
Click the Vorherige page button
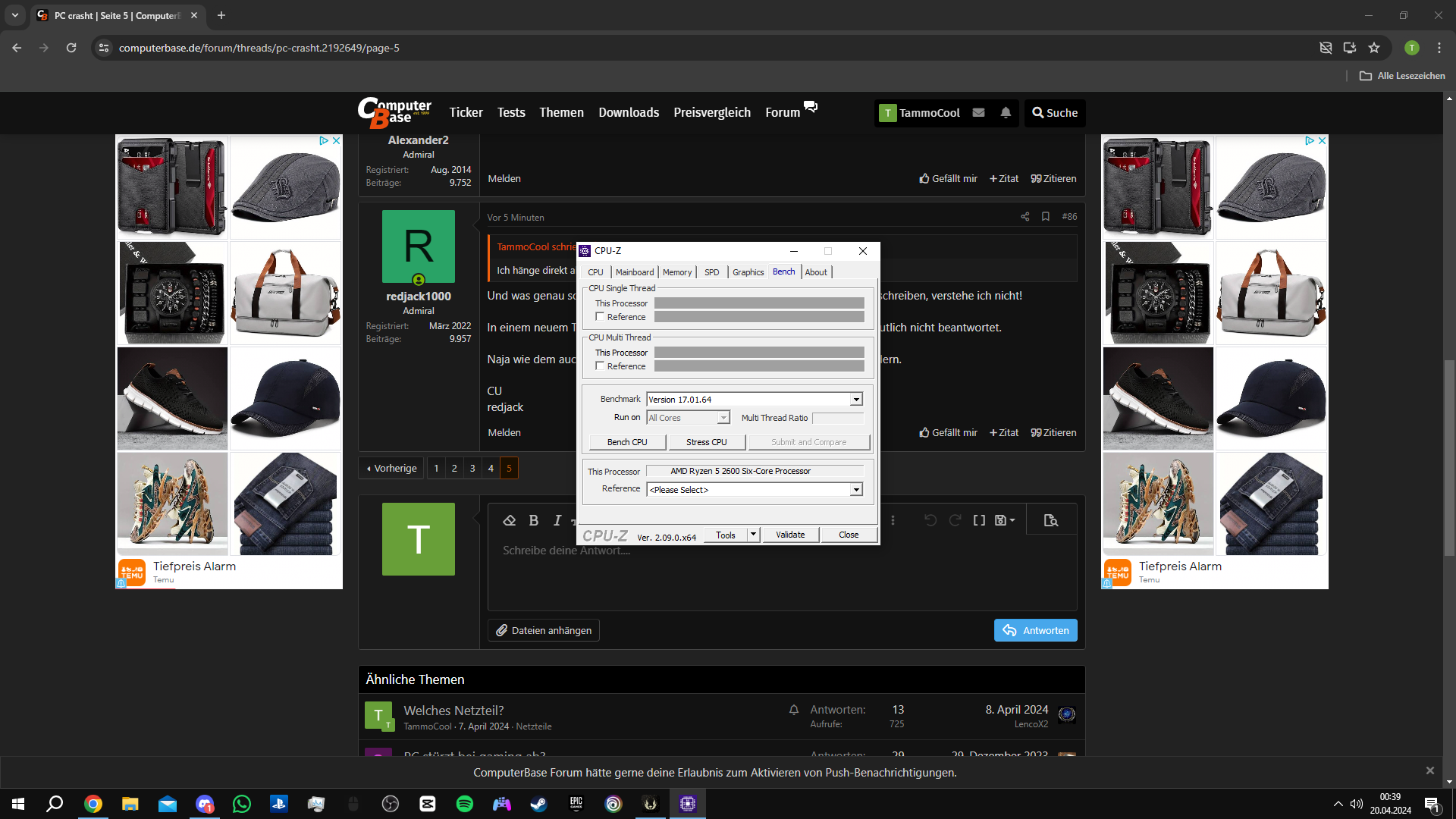[x=391, y=469]
